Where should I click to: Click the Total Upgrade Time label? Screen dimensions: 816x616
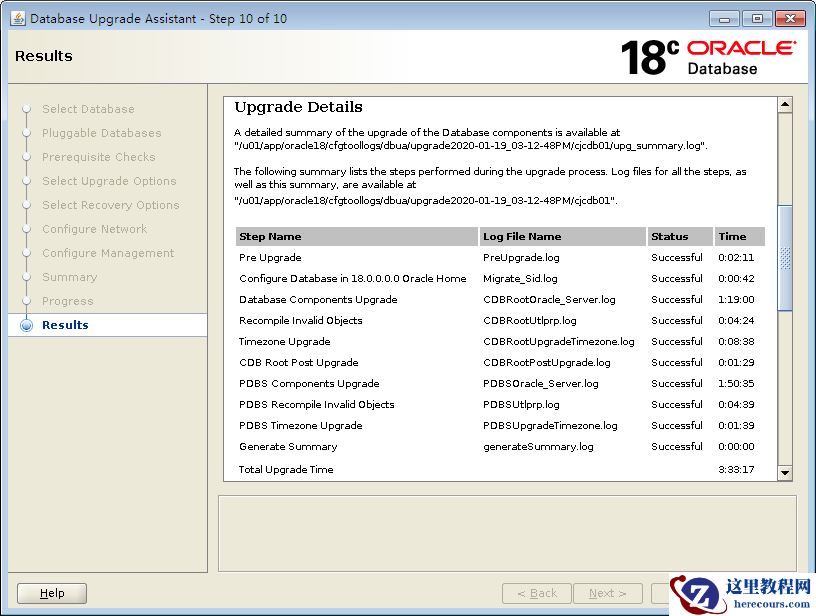pos(286,469)
